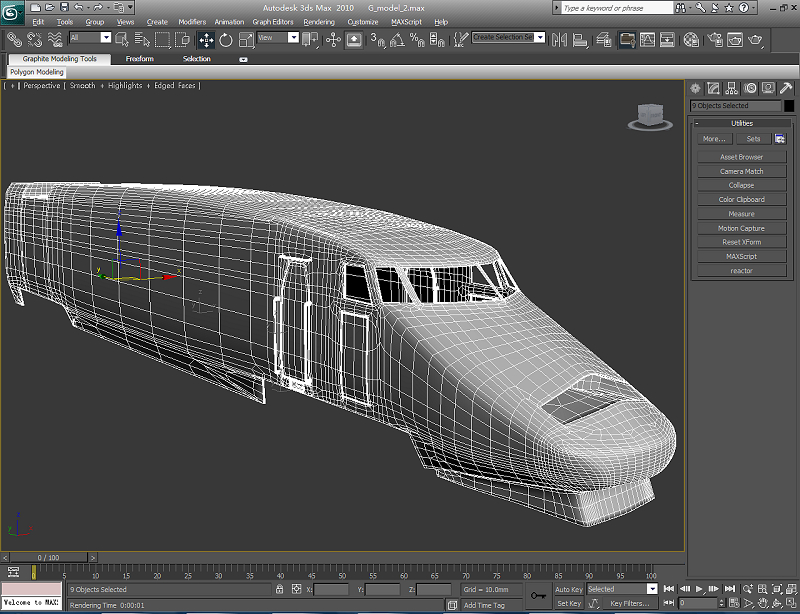Switch to the Hierarchy panel tab
Image resolution: width=800 pixels, height=614 pixels.
coord(732,88)
